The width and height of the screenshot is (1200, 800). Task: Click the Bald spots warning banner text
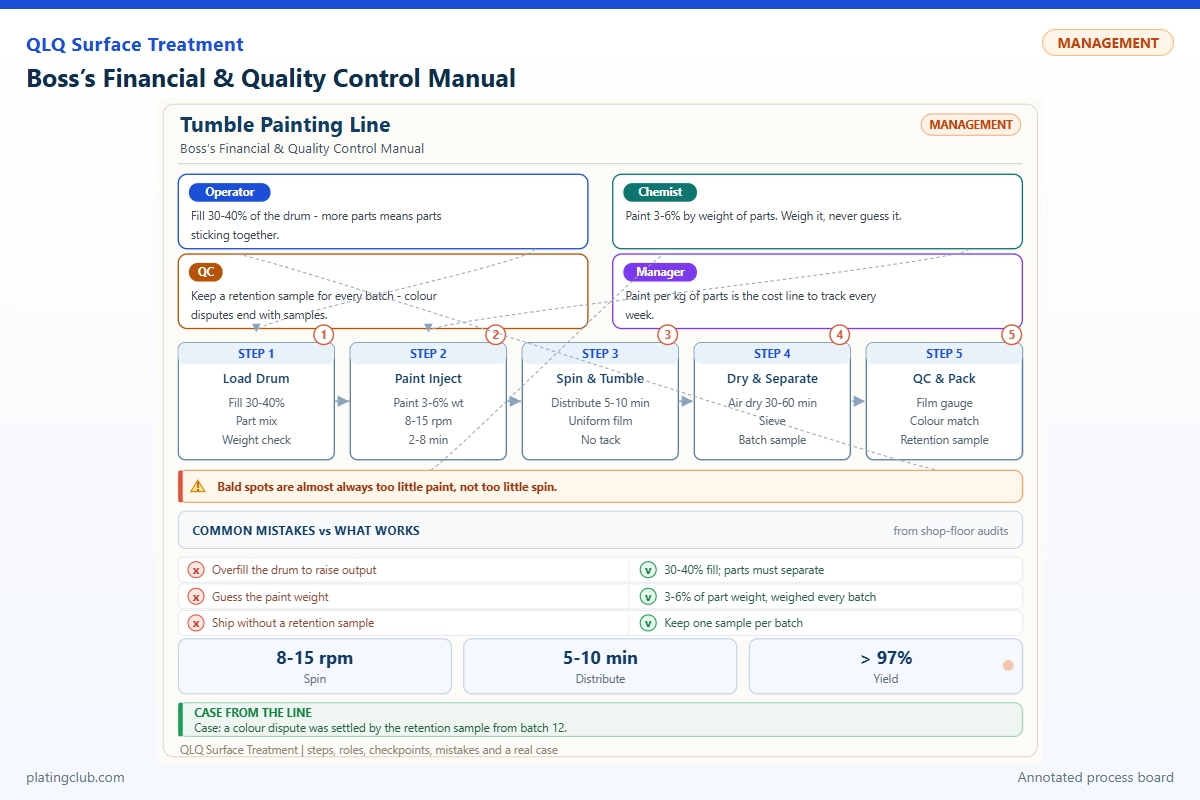(387, 487)
